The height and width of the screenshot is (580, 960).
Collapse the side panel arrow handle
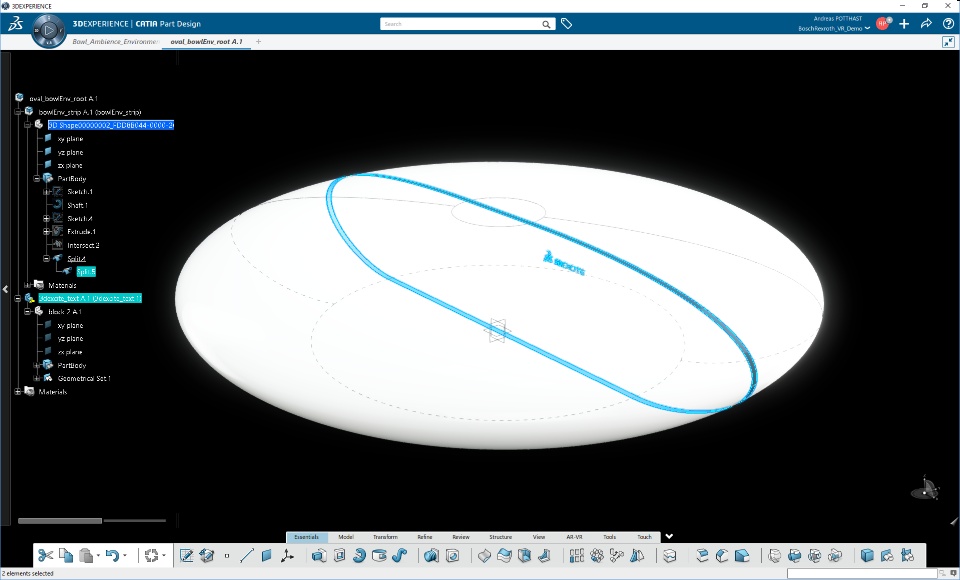[6, 289]
